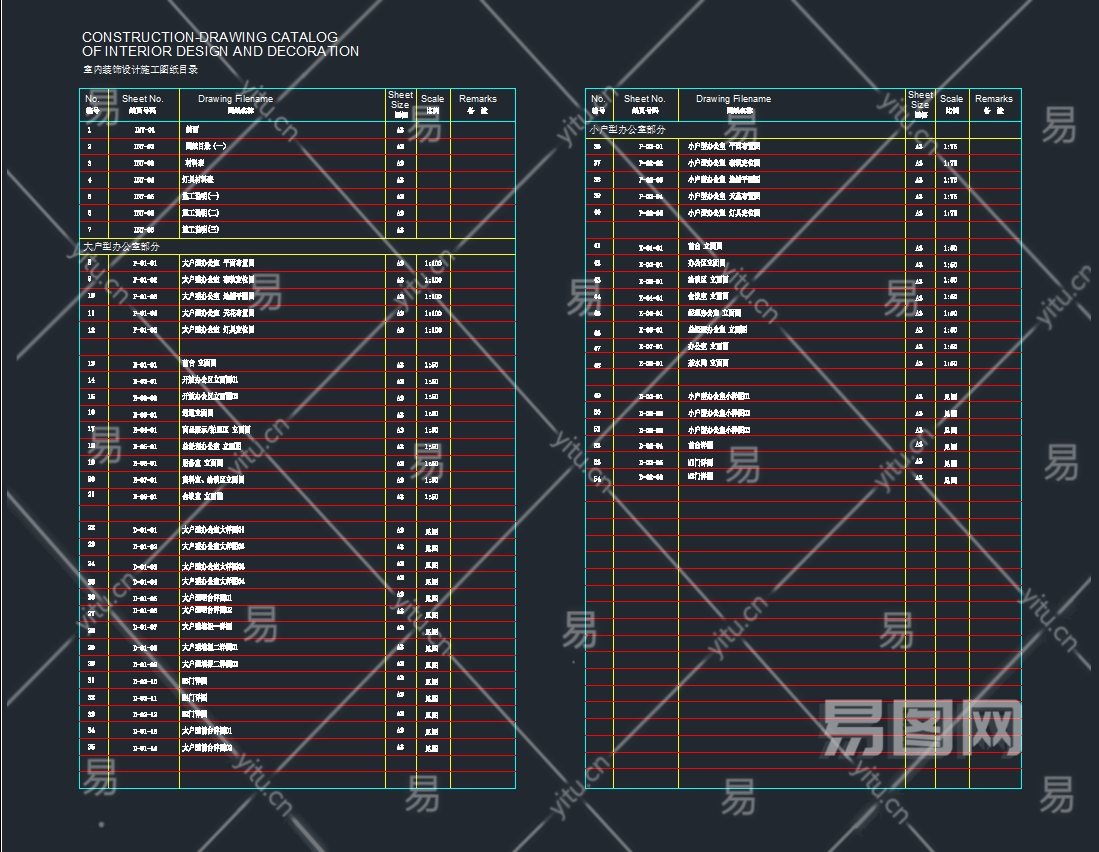The height and width of the screenshot is (852, 1099).
Task: Click the 'CONSTRUCTION-DRAWING CATALOG' title line
Action: point(210,37)
